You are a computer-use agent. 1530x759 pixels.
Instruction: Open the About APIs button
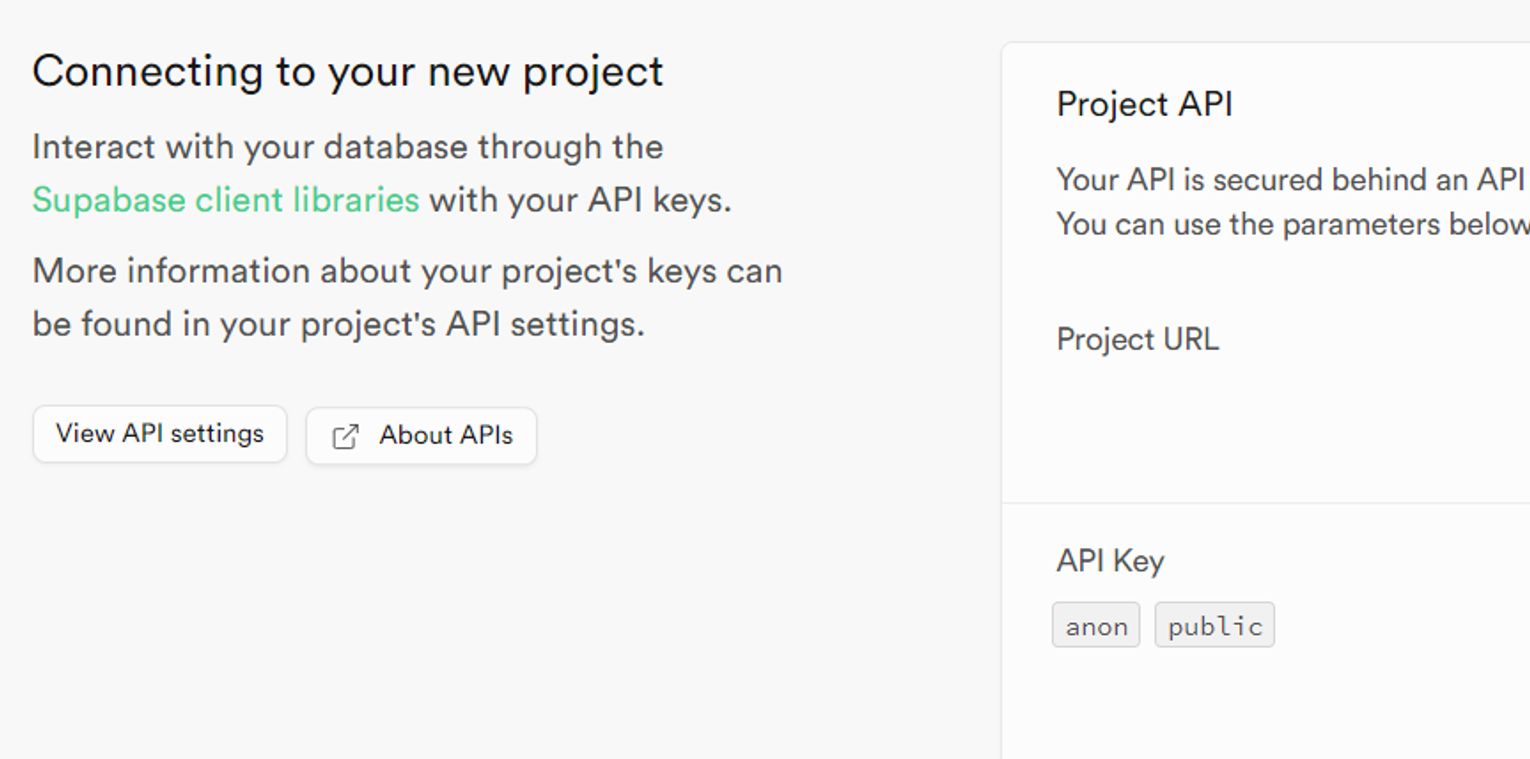coord(421,436)
